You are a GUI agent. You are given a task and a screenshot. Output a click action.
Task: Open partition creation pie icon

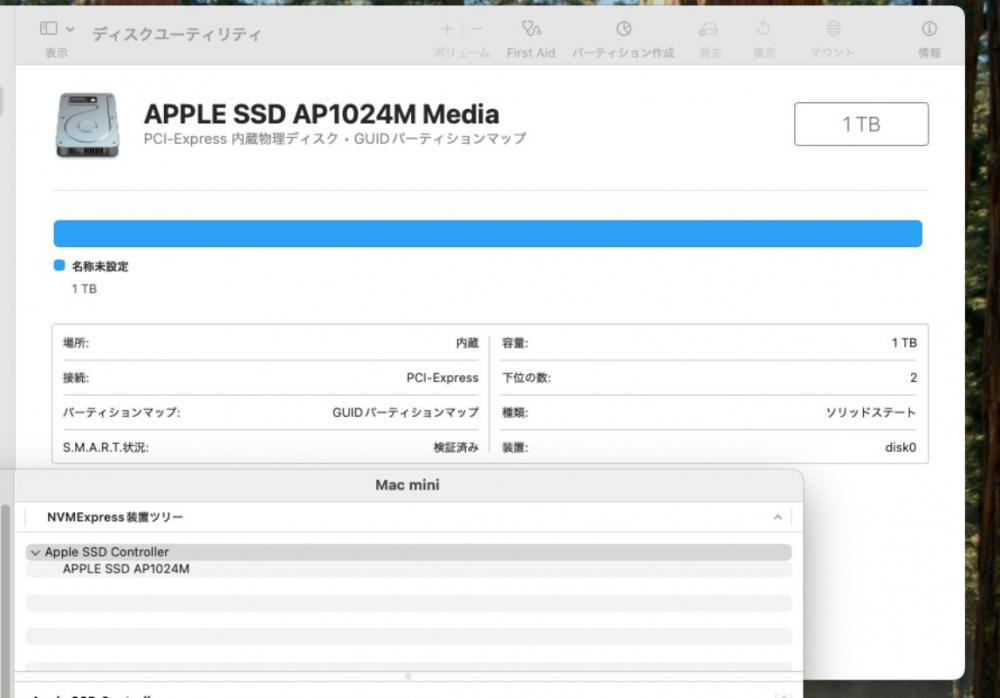point(623,29)
